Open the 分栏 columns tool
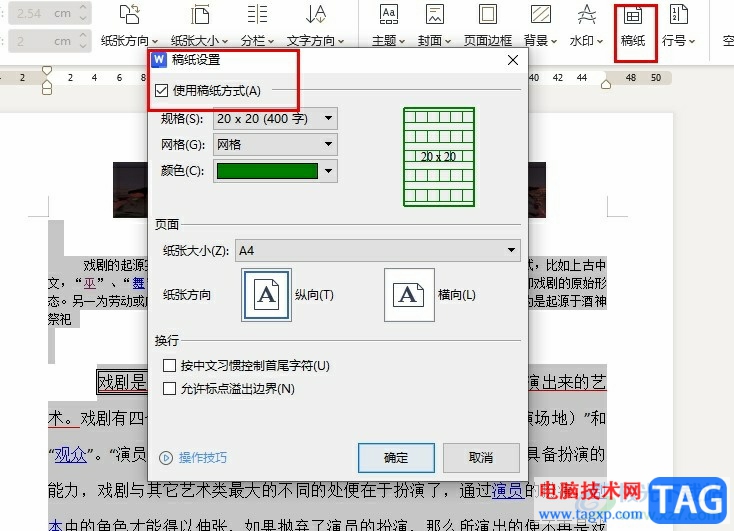 pos(257,25)
